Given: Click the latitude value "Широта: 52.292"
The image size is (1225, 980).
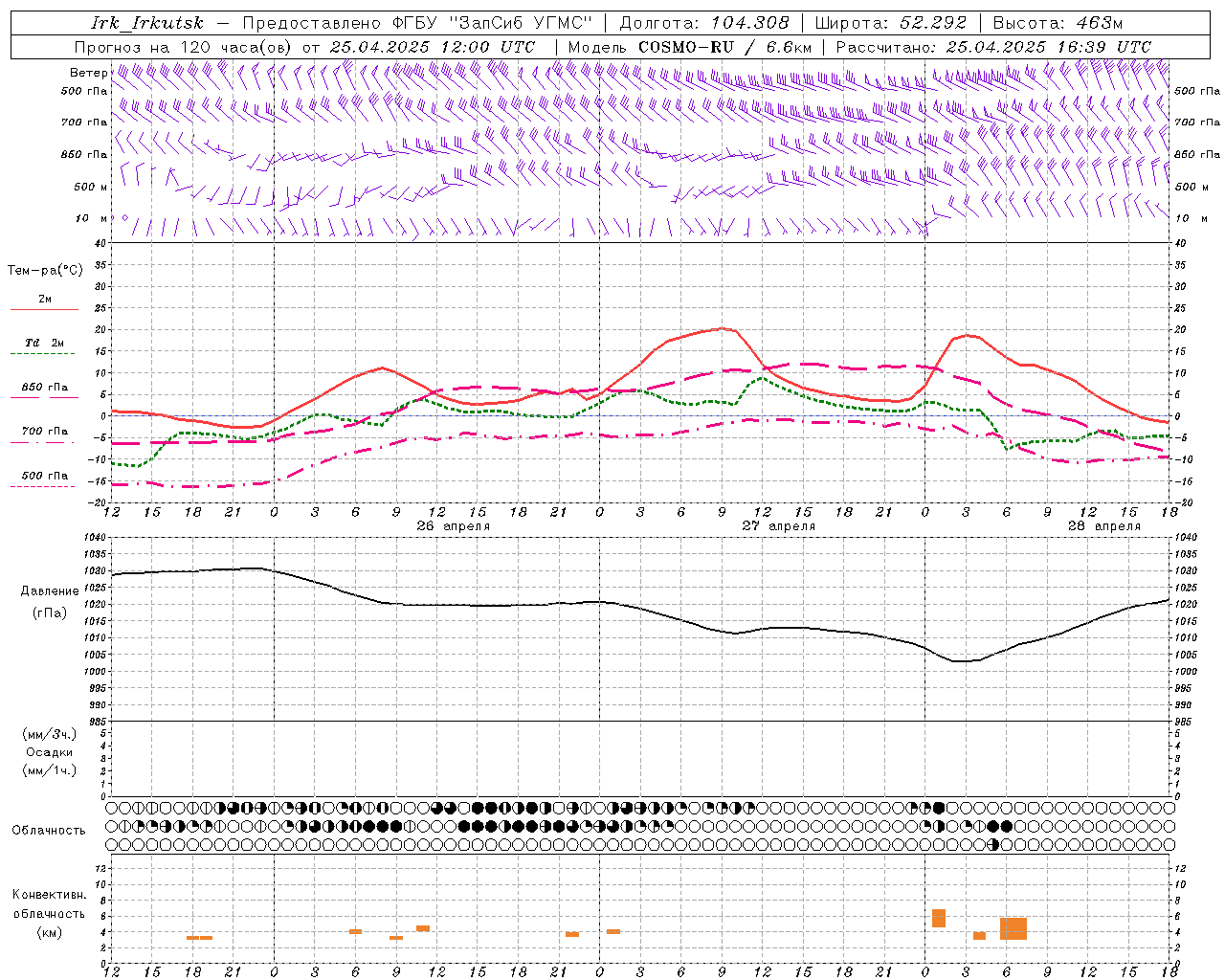Looking at the screenshot, I should [891, 23].
